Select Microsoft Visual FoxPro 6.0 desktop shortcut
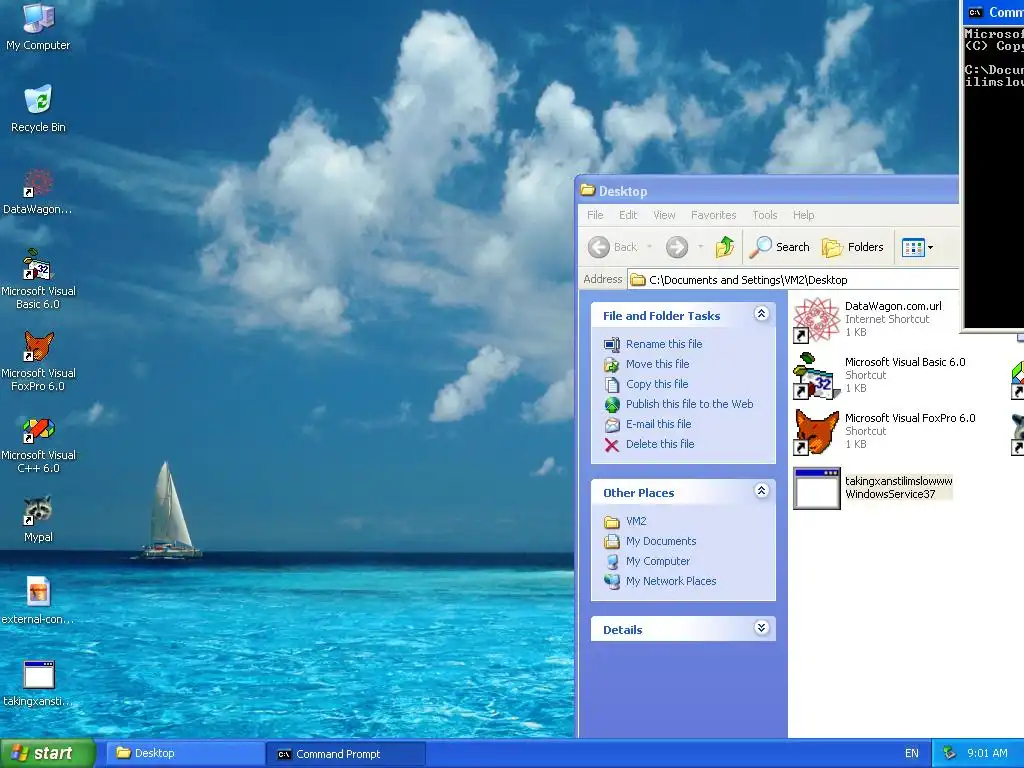1024x768 pixels. click(38, 361)
